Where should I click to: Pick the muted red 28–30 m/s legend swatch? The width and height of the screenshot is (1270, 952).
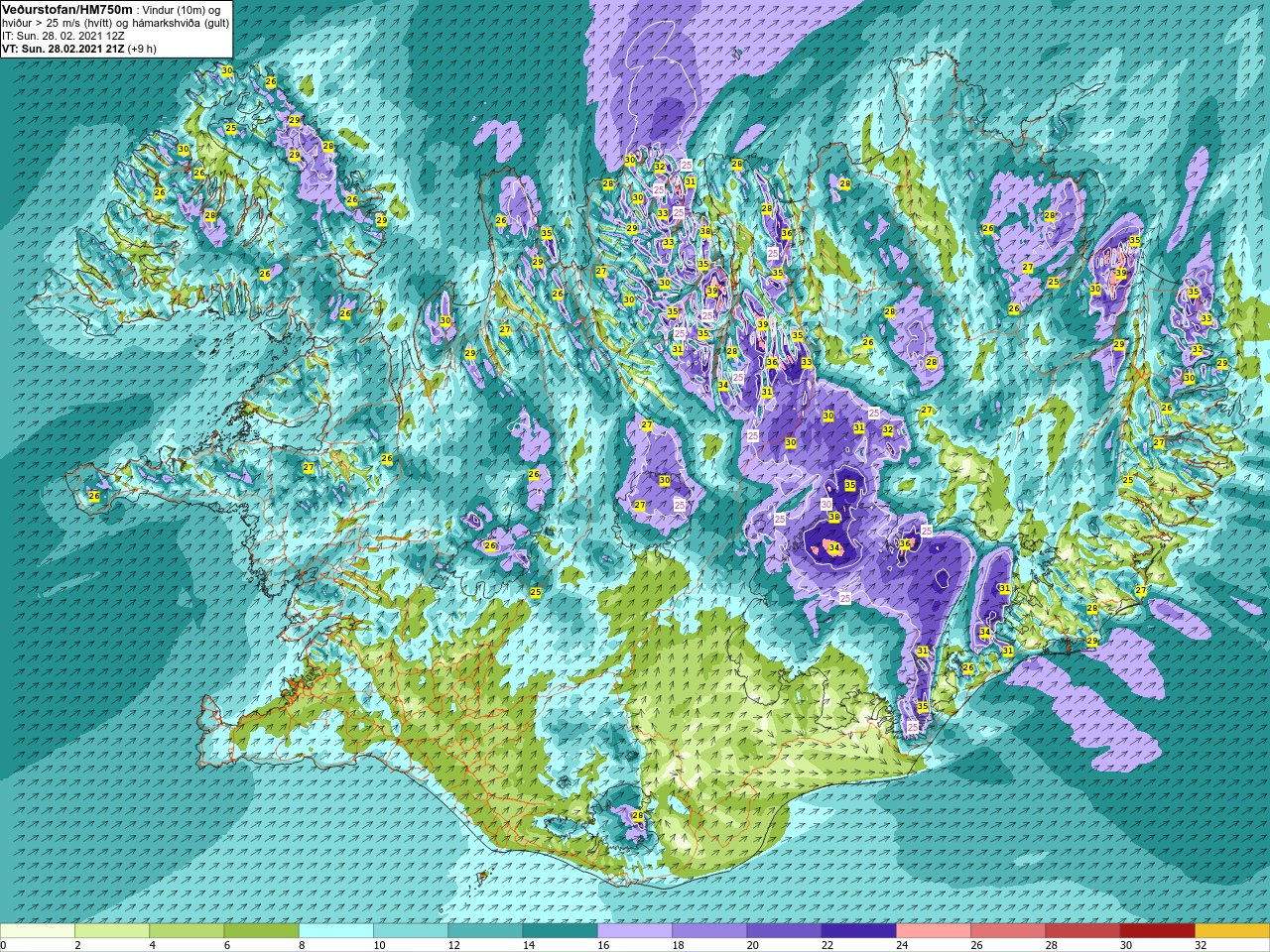(x=1082, y=931)
